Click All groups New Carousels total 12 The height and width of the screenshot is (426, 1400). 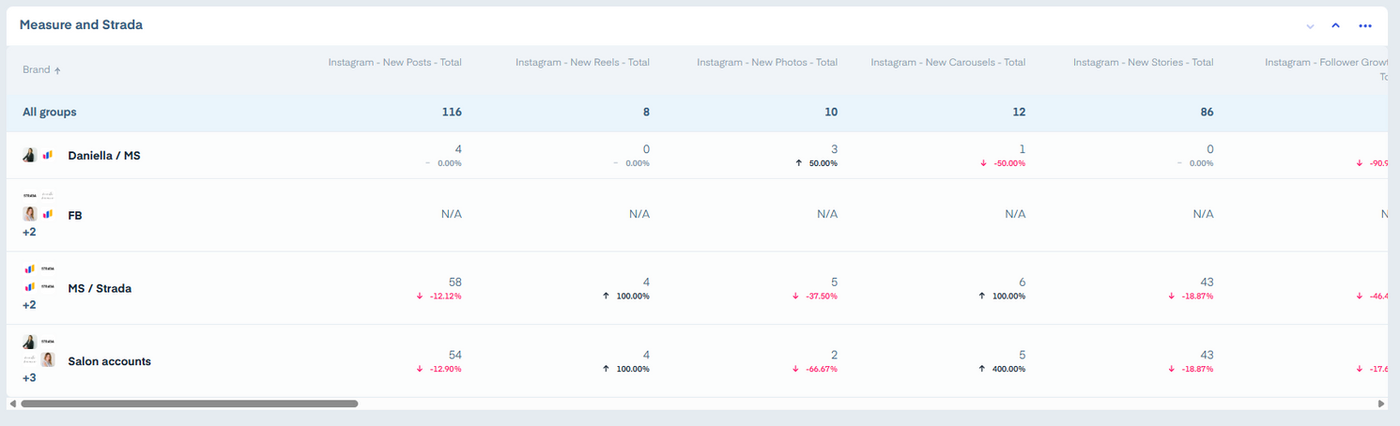coord(1018,112)
